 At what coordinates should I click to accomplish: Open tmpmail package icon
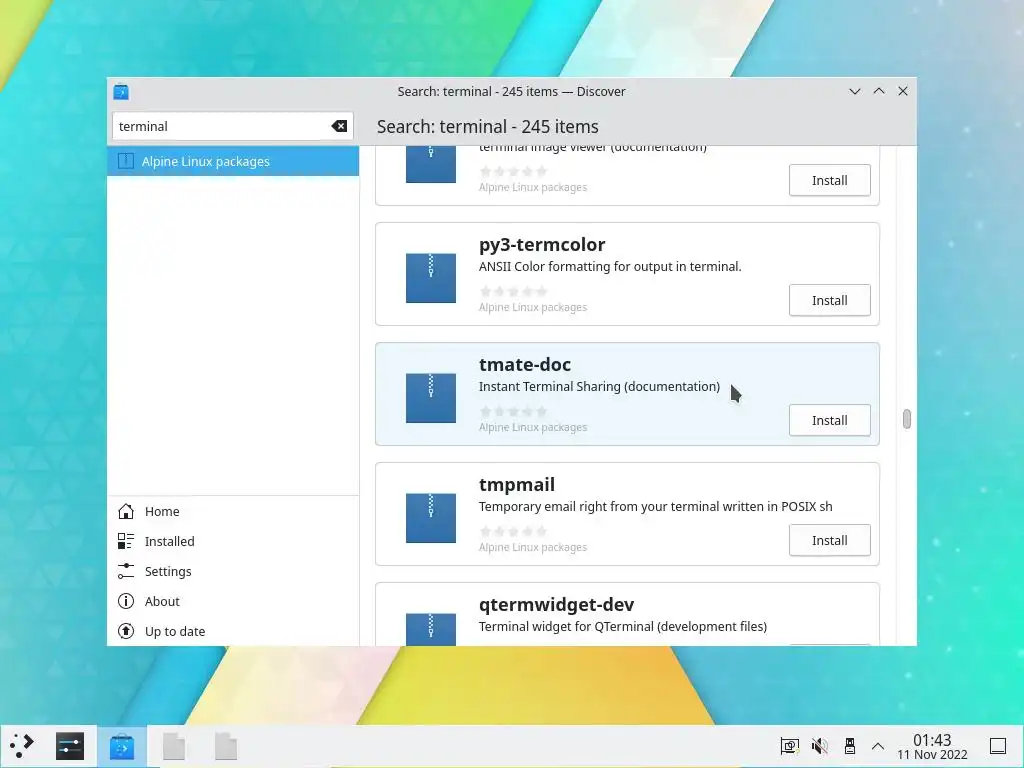pos(431,519)
